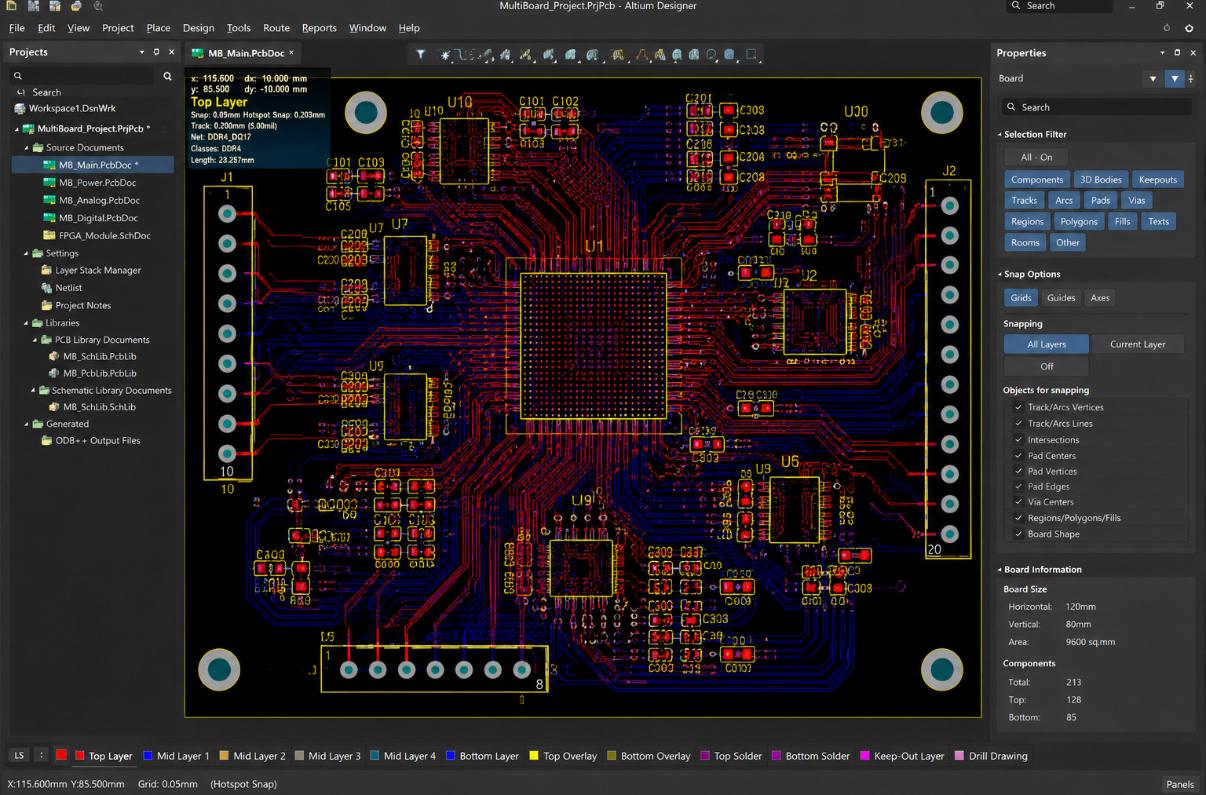The height and width of the screenshot is (795, 1206).
Task: Close the Projects panel
Action: click(171, 52)
